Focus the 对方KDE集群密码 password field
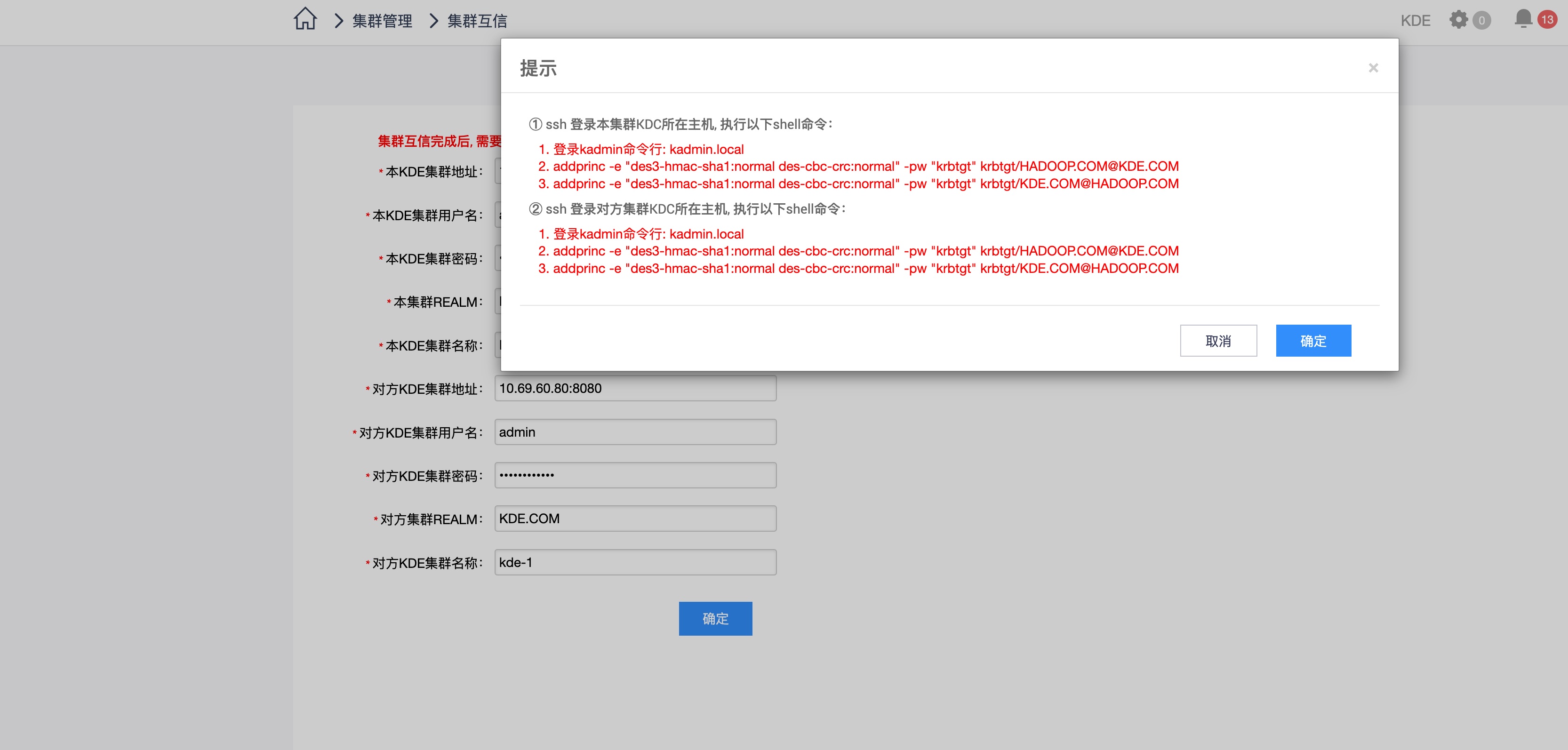The width and height of the screenshot is (1568, 750). click(635, 475)
